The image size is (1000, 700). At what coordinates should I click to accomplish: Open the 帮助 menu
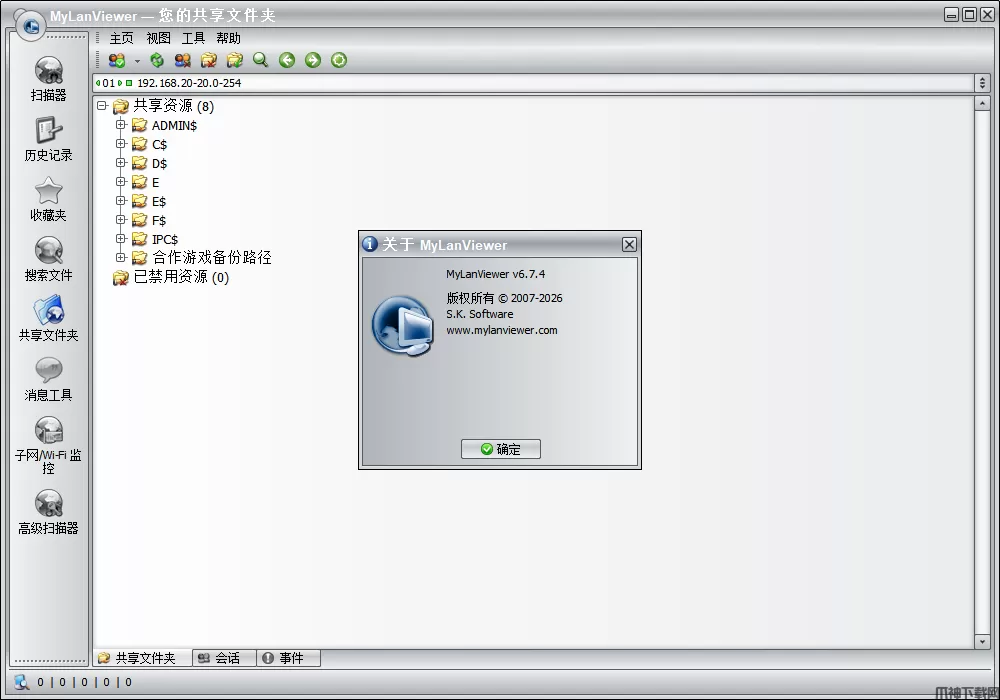tap(228, 38)
